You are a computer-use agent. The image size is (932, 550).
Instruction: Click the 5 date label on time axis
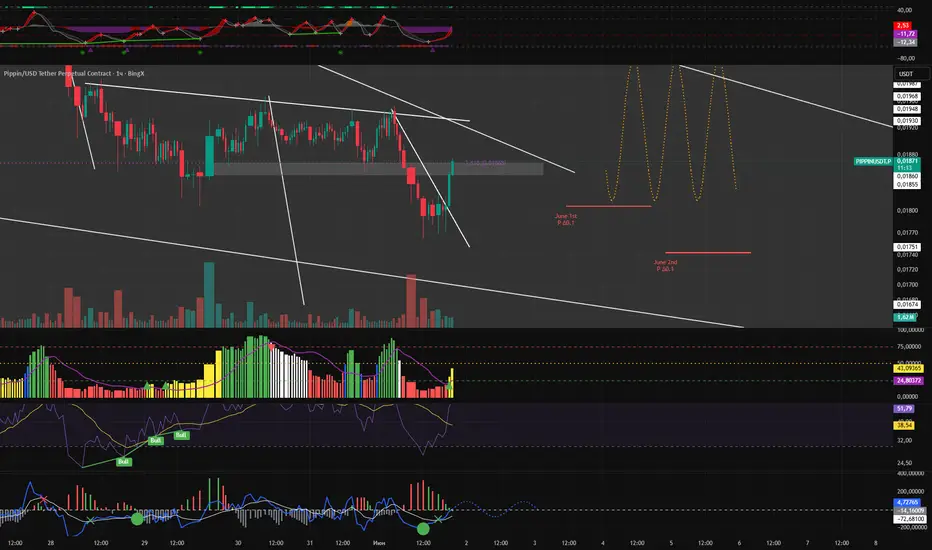coord(671,543)
